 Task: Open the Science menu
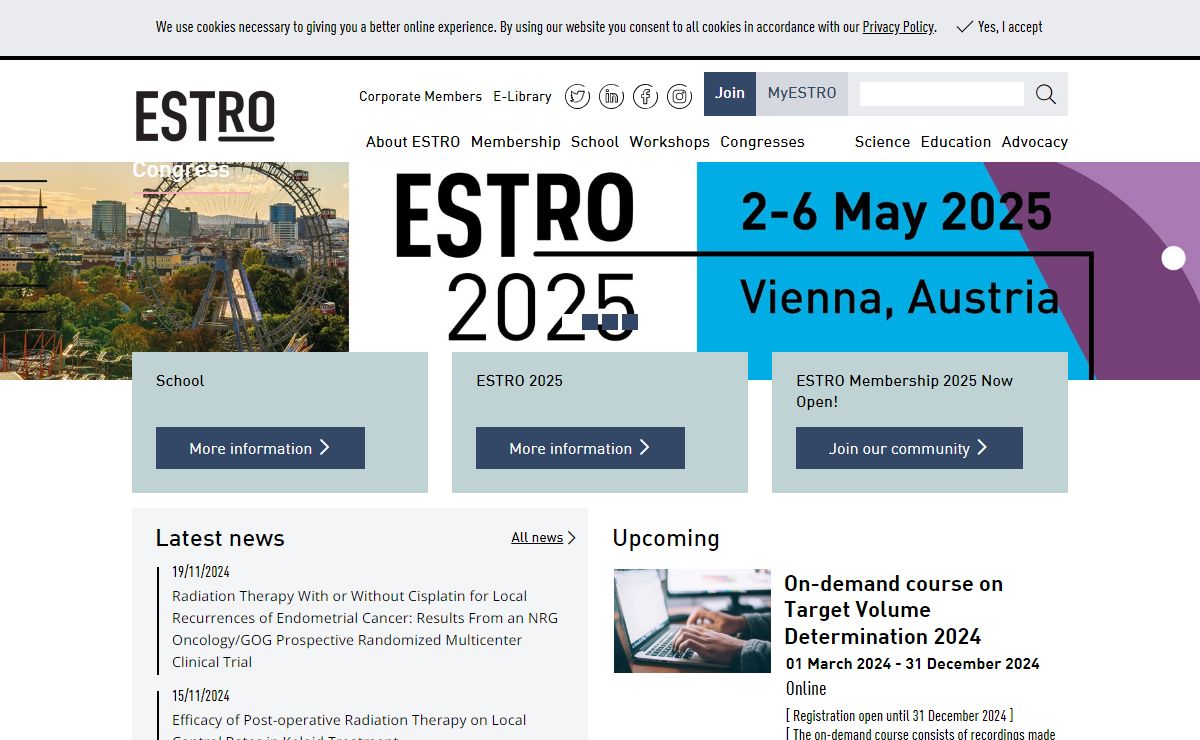(882, 142)
